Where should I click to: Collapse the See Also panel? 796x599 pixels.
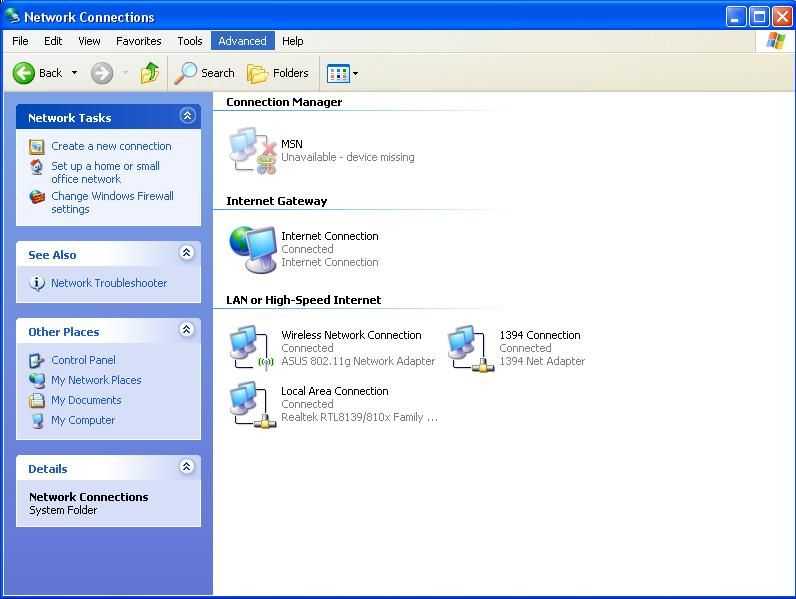[x=187, y=254]
